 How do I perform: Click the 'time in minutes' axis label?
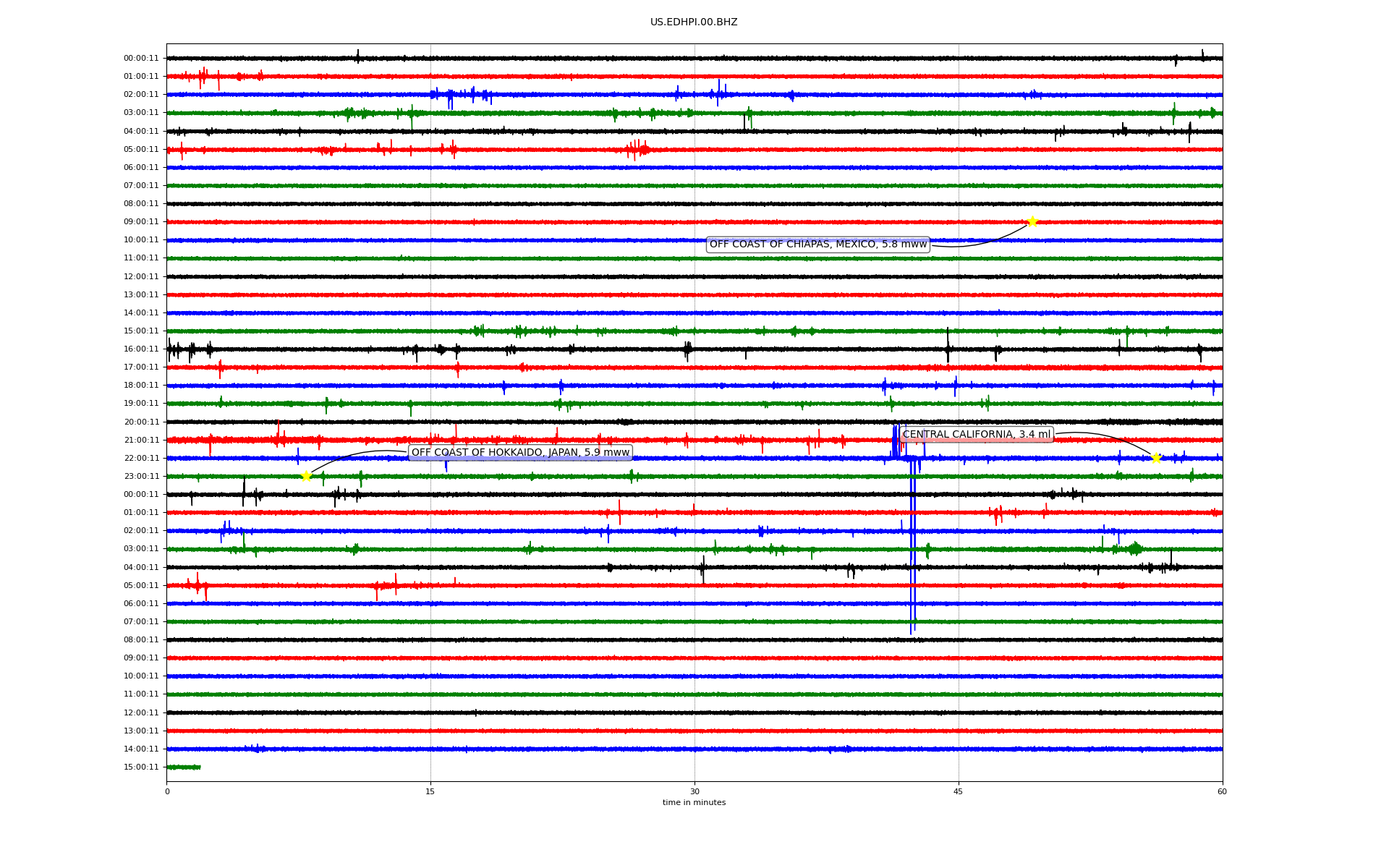pyautogui.click(x=694, y=803)
